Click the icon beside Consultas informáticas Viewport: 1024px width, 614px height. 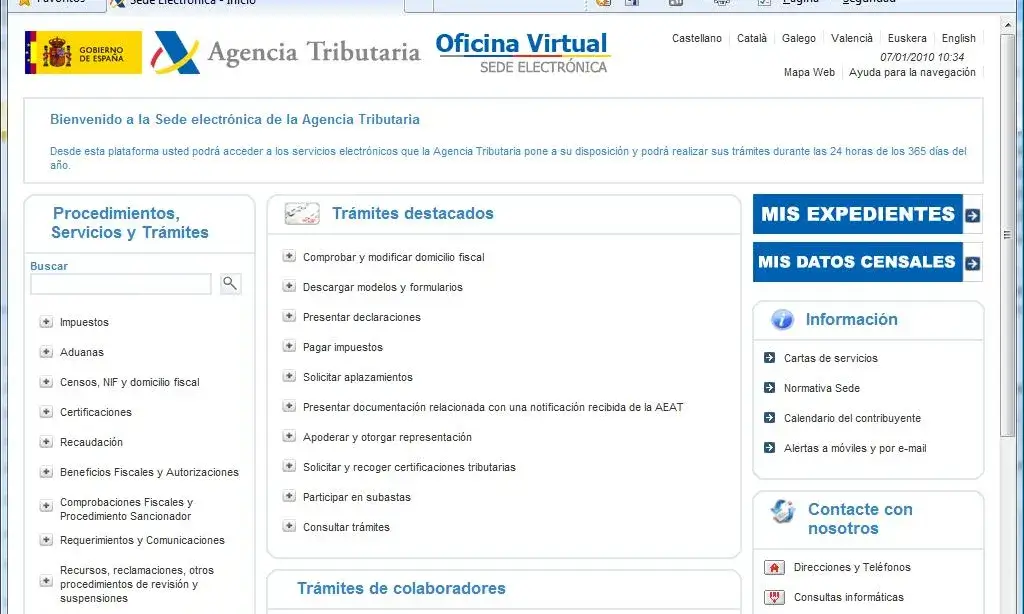pyautogui.click(x=774, y=597)
